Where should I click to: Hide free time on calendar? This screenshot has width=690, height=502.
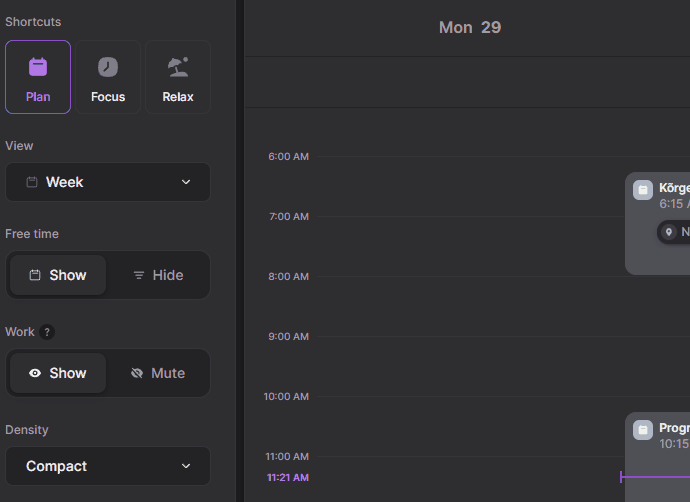tap(158, 275)
